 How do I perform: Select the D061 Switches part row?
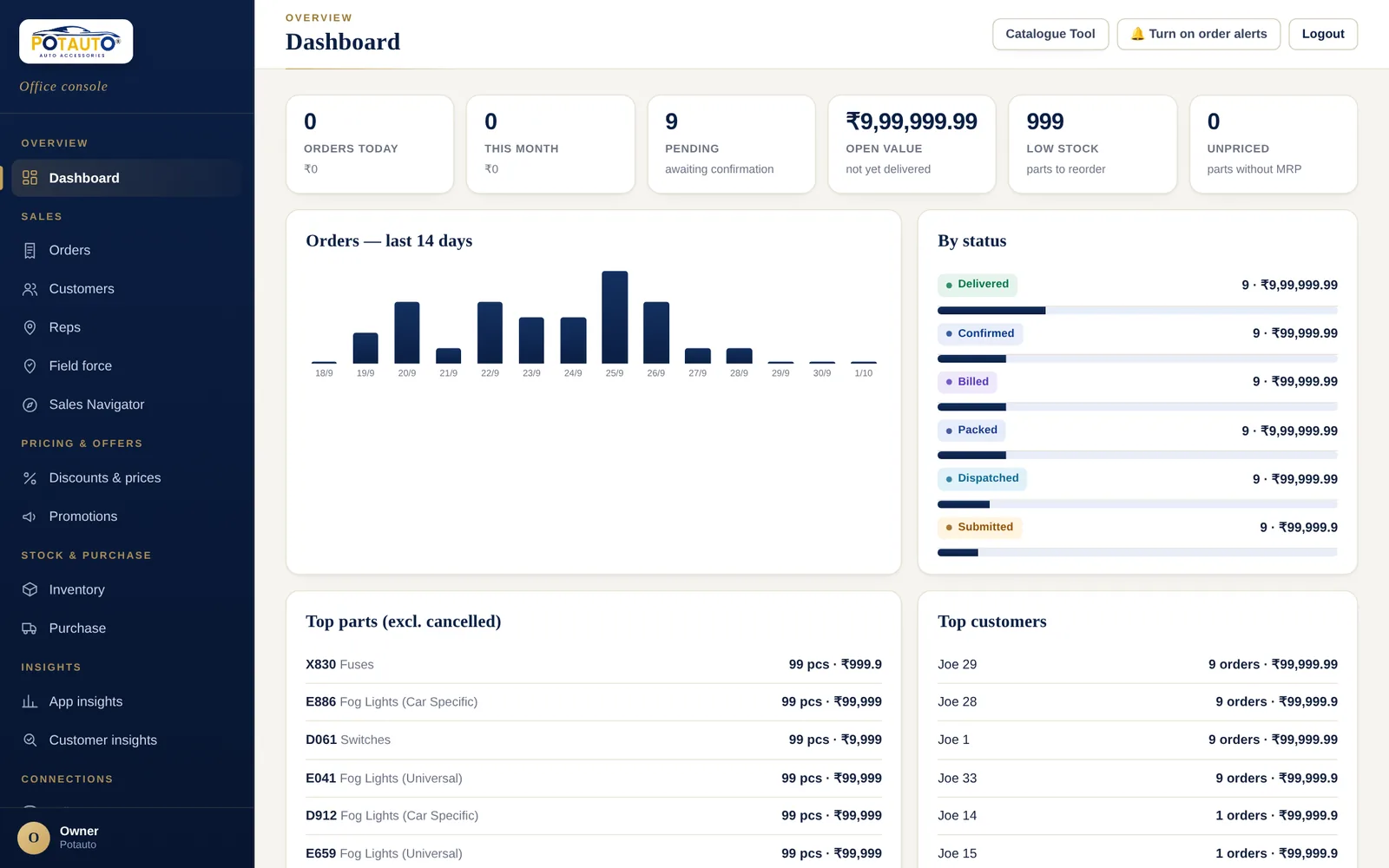coord(594,740)
